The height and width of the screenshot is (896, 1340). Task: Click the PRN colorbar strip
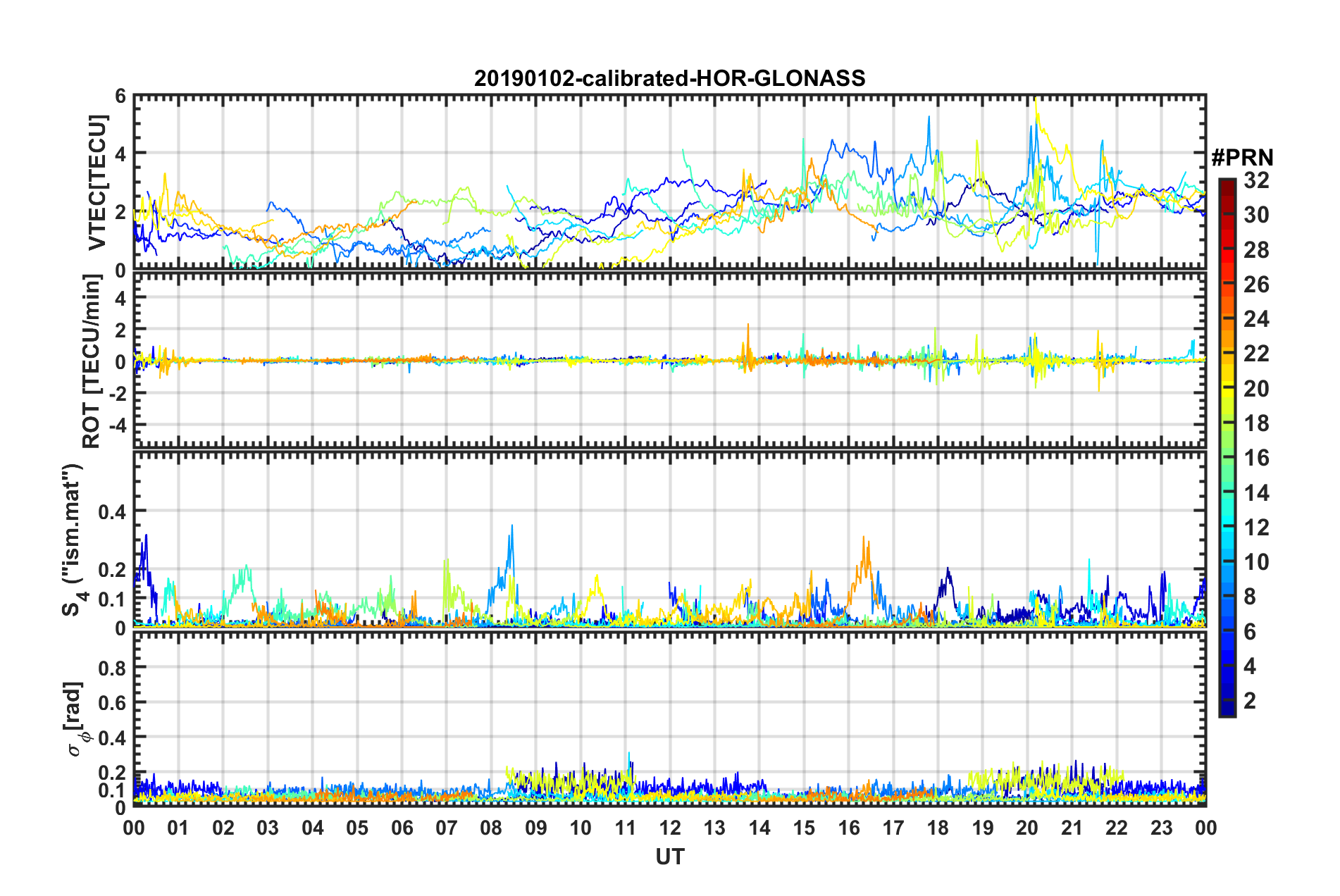point(1227,447)
